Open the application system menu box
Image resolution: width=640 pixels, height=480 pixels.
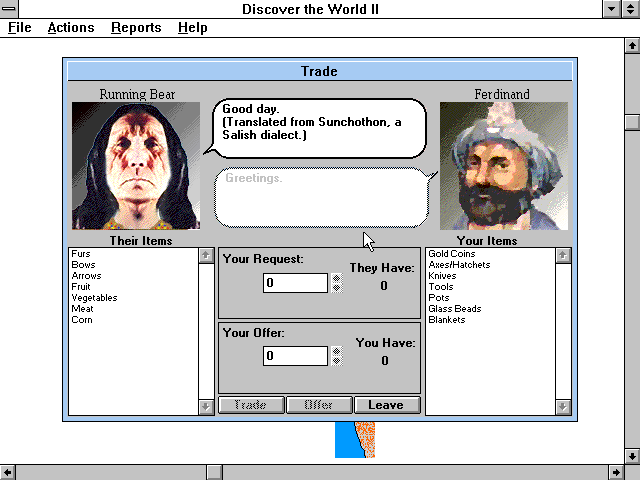[10, 9]
